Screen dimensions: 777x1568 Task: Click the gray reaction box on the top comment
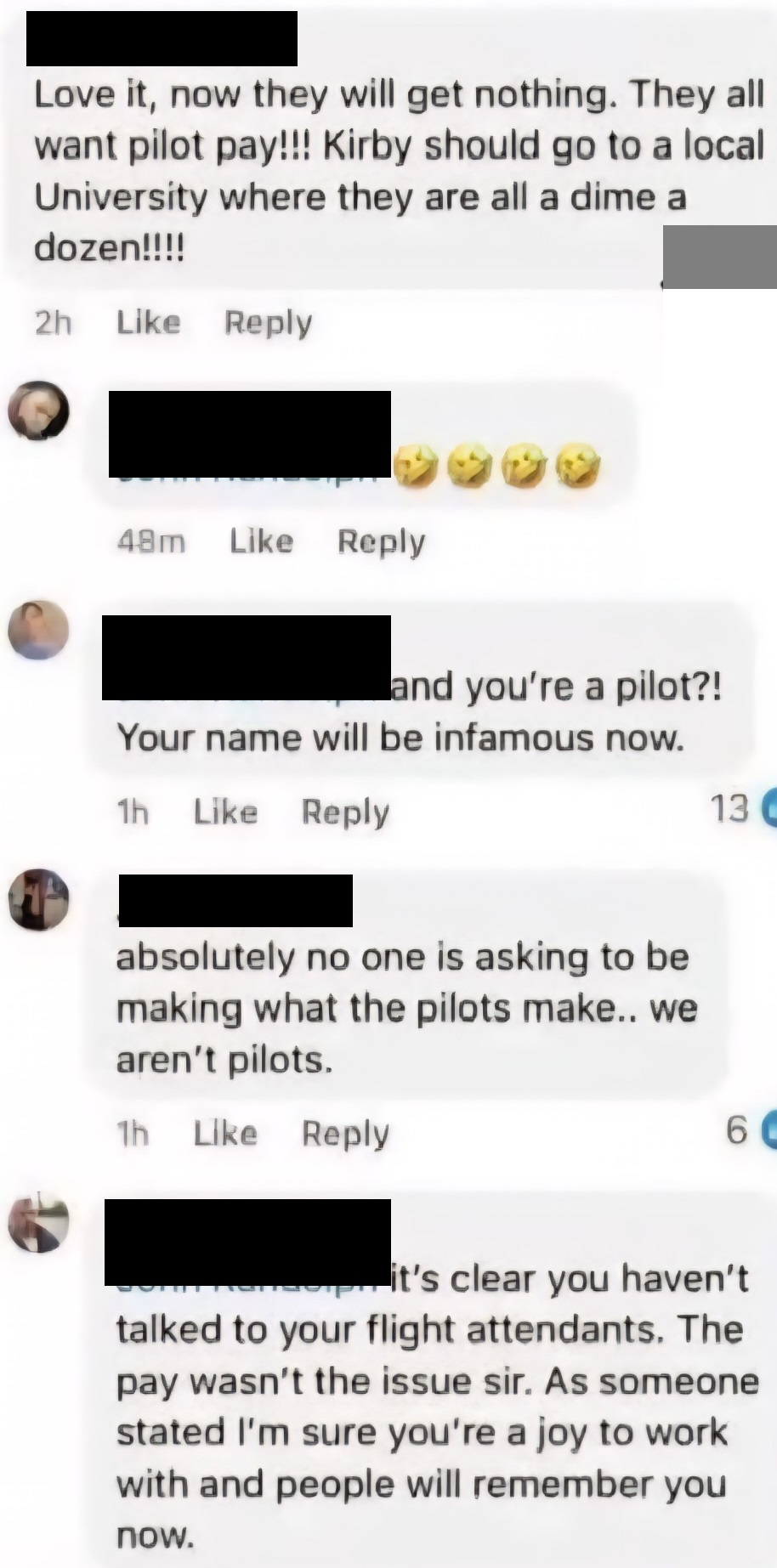tap(720, 258)
